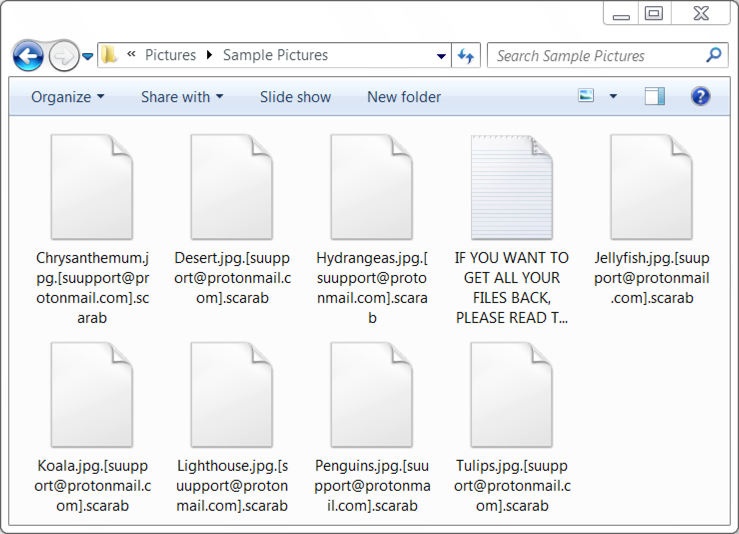Click the Lighthouse.jpg.[suupport@protonmail.com].scarab file name
This screenshot has height=534, width=739.
232,486
